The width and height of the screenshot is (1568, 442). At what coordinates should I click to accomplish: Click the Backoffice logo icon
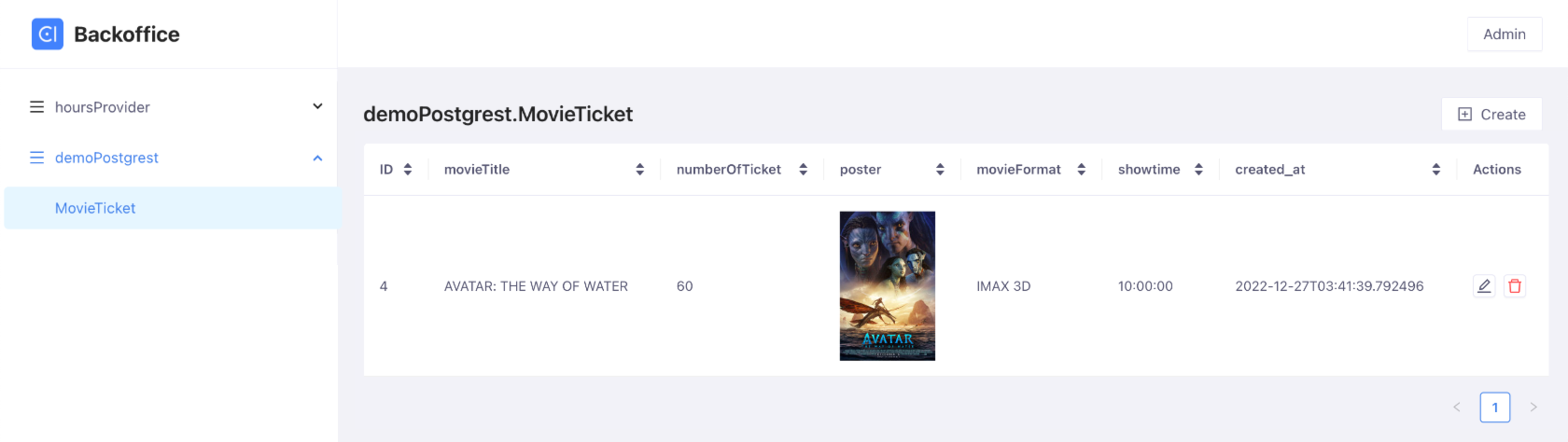coord(48,35)
